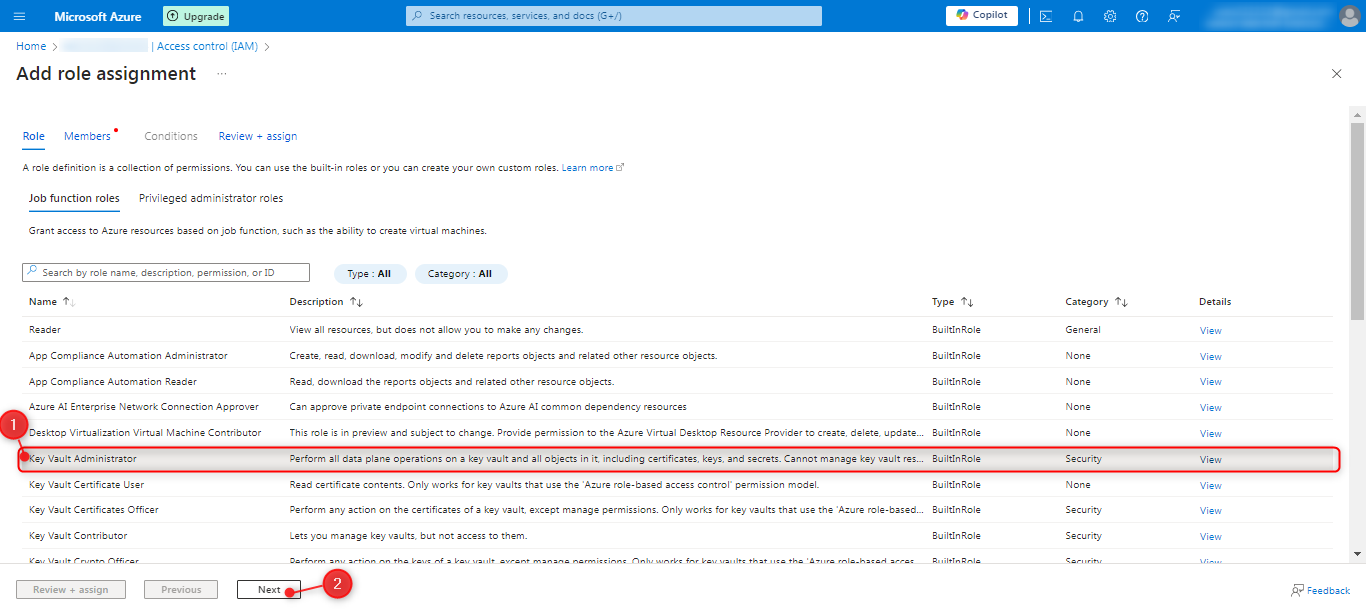This screenshot has height=615, width=1366.
Task: Switch to the Role tab
Action: [x=33, y=136]
